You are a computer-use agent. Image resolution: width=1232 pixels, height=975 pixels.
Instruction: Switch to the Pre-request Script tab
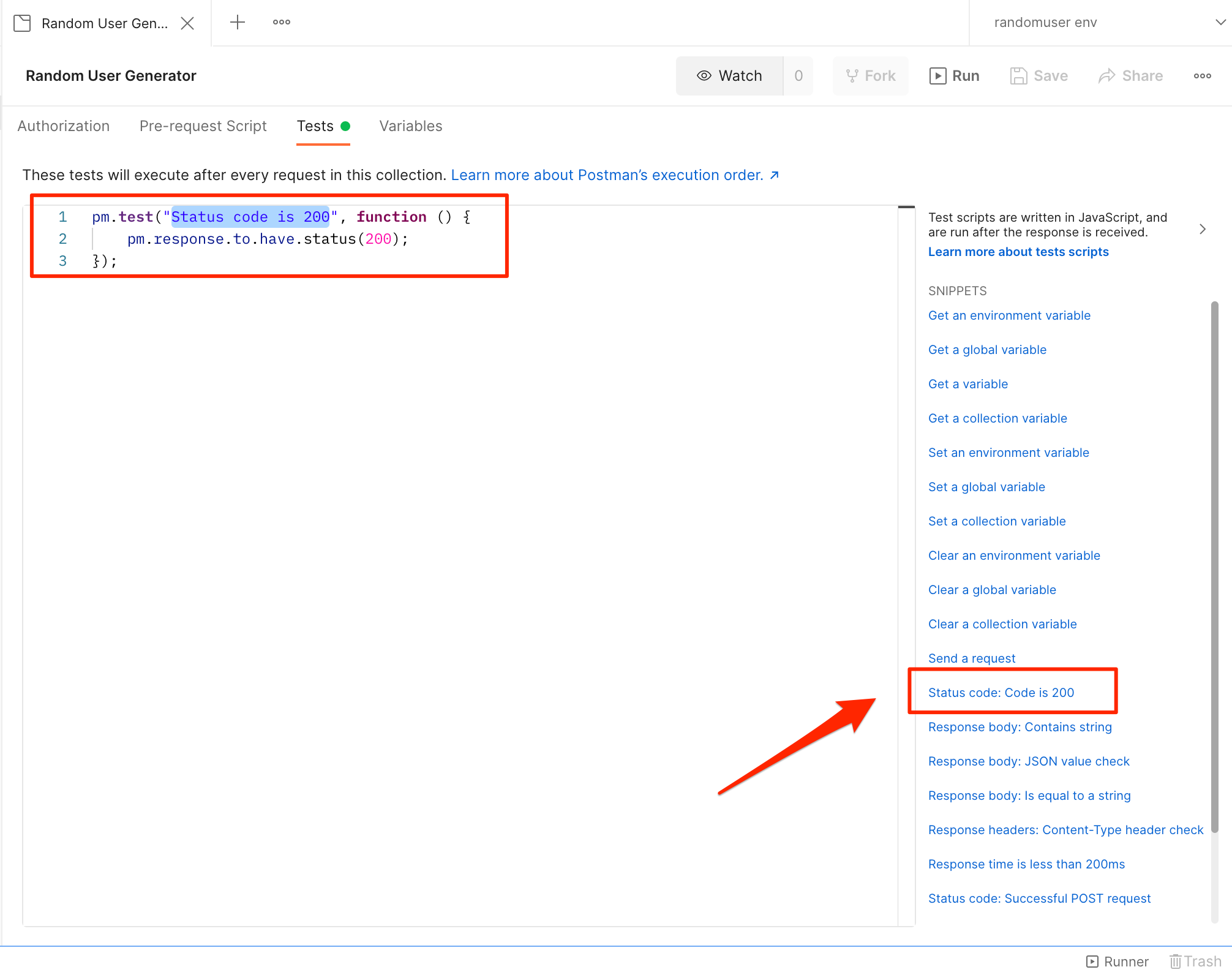point(203,126)
